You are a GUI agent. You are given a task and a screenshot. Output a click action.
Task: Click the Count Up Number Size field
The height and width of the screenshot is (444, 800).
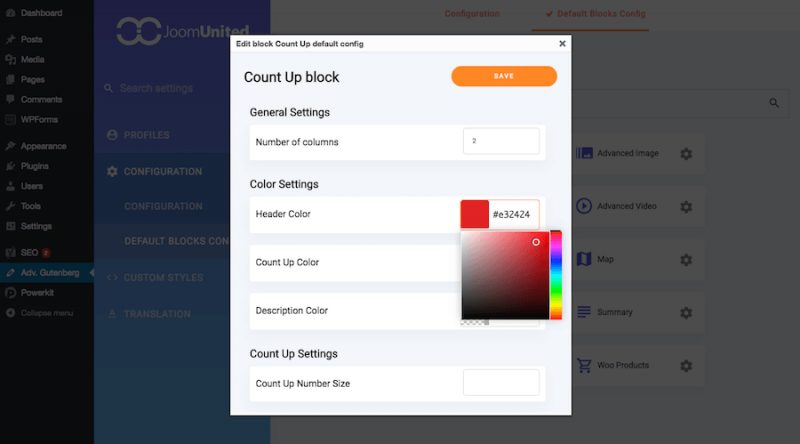(501, 383)
